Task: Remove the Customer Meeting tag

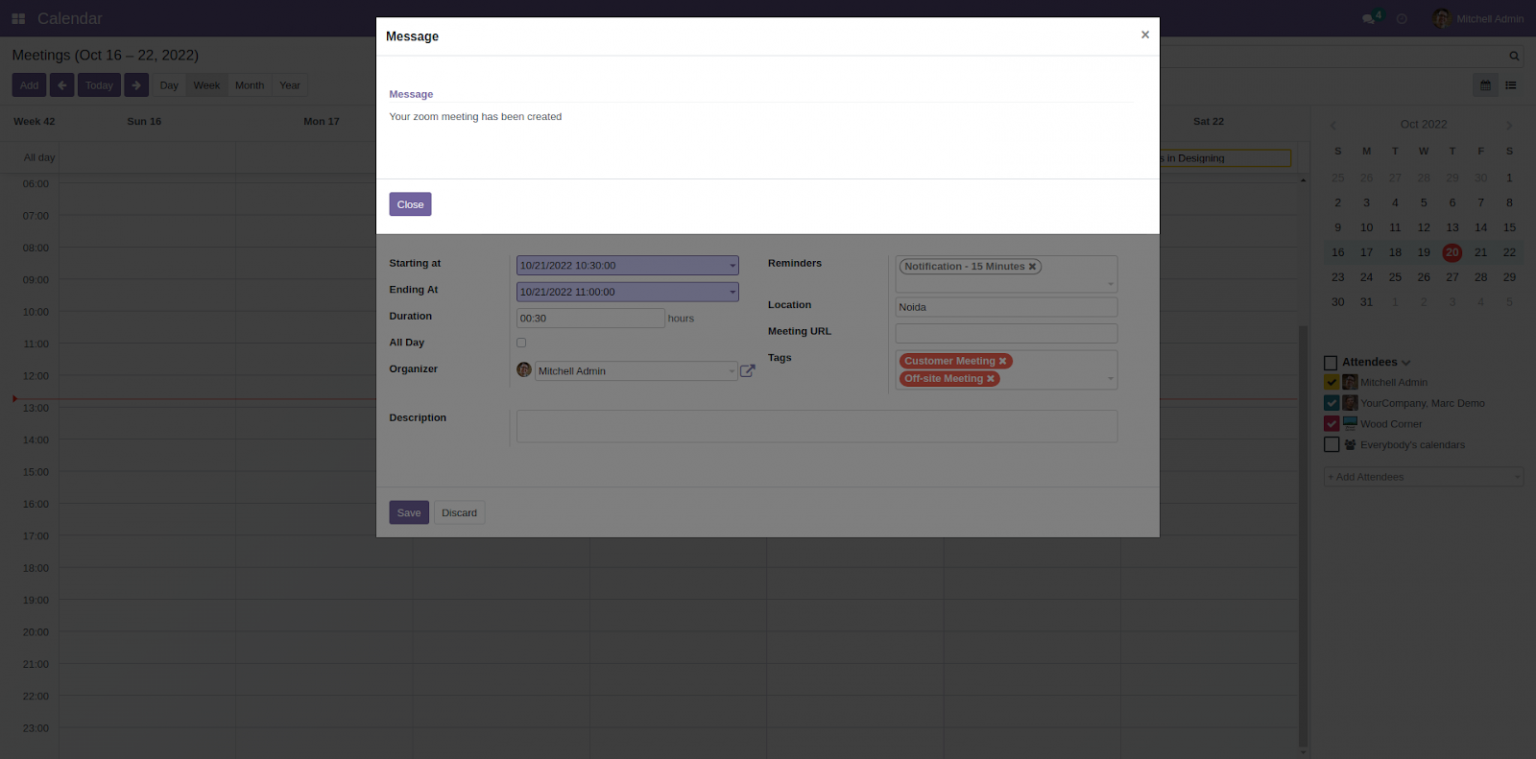Action: 1003,361
